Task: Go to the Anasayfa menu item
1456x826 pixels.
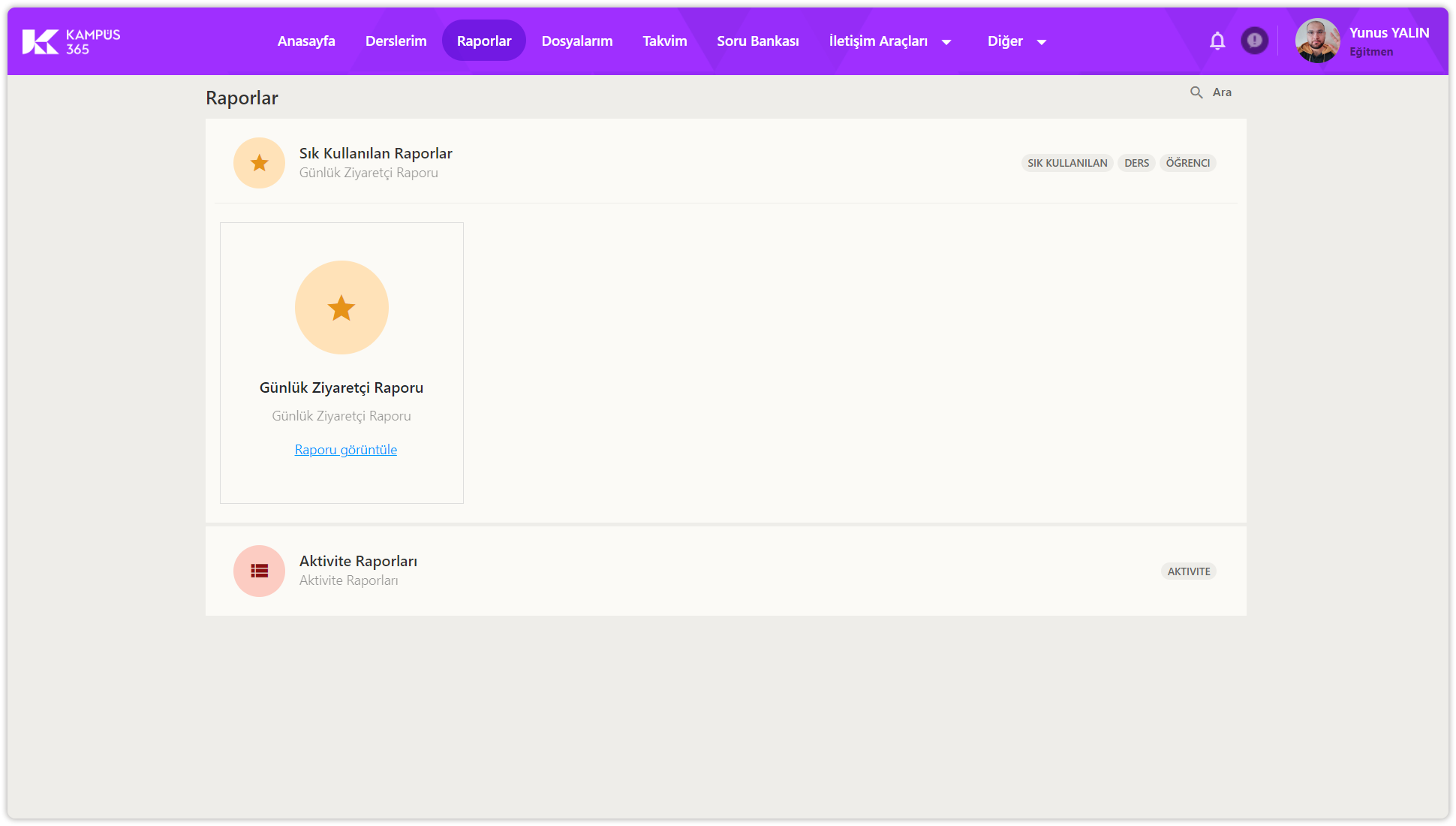Action: pos(306,41)
